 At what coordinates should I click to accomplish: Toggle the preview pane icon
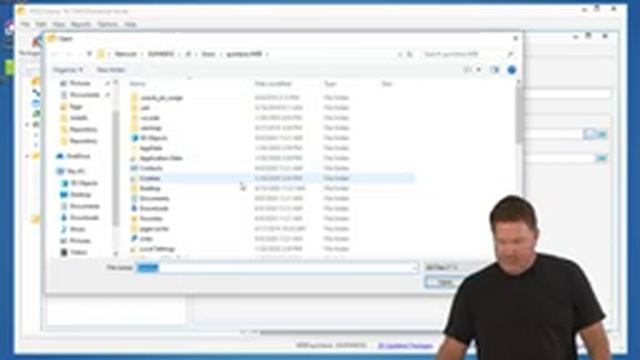(495, 70)
